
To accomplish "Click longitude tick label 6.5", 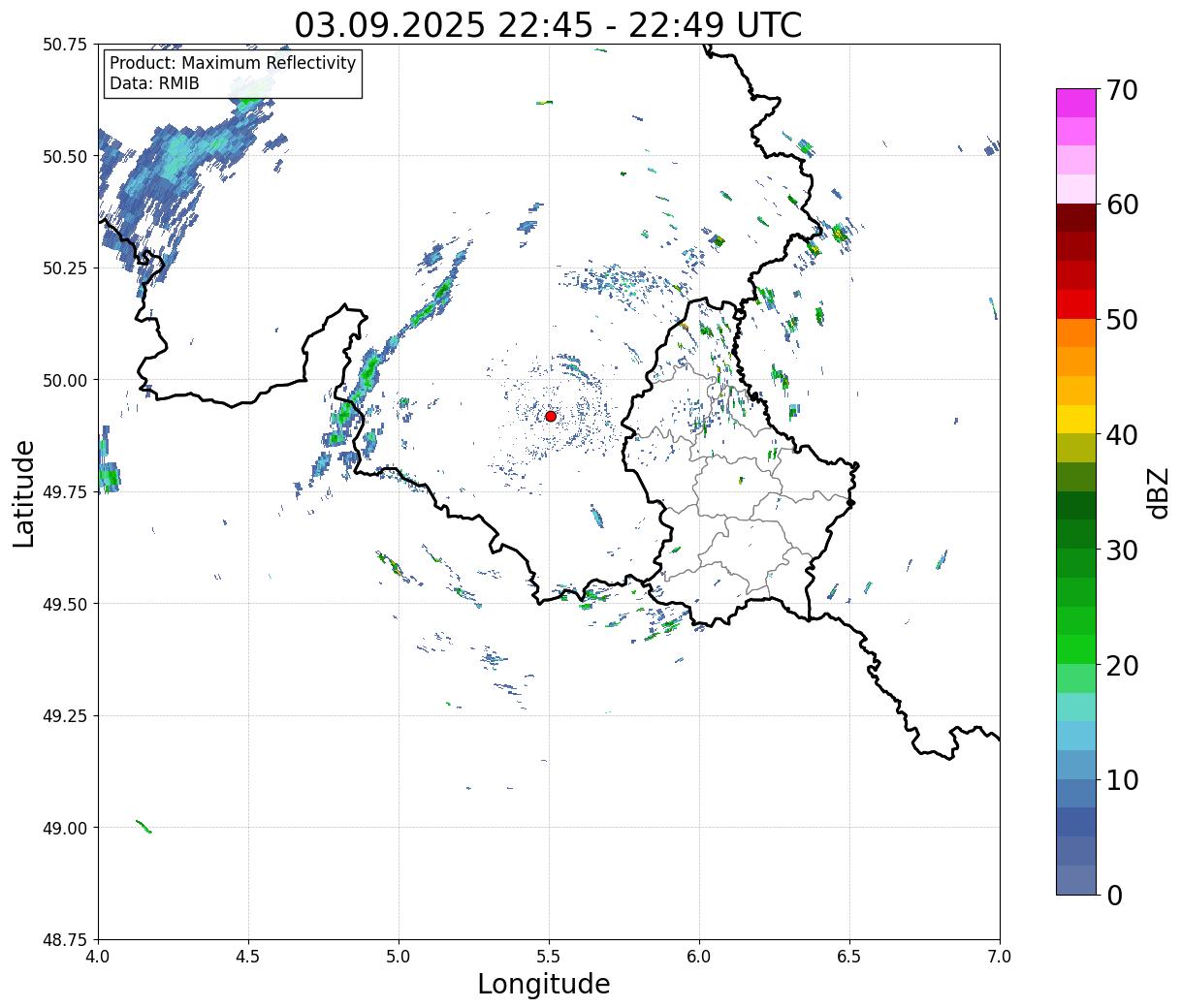I will 849,956.
